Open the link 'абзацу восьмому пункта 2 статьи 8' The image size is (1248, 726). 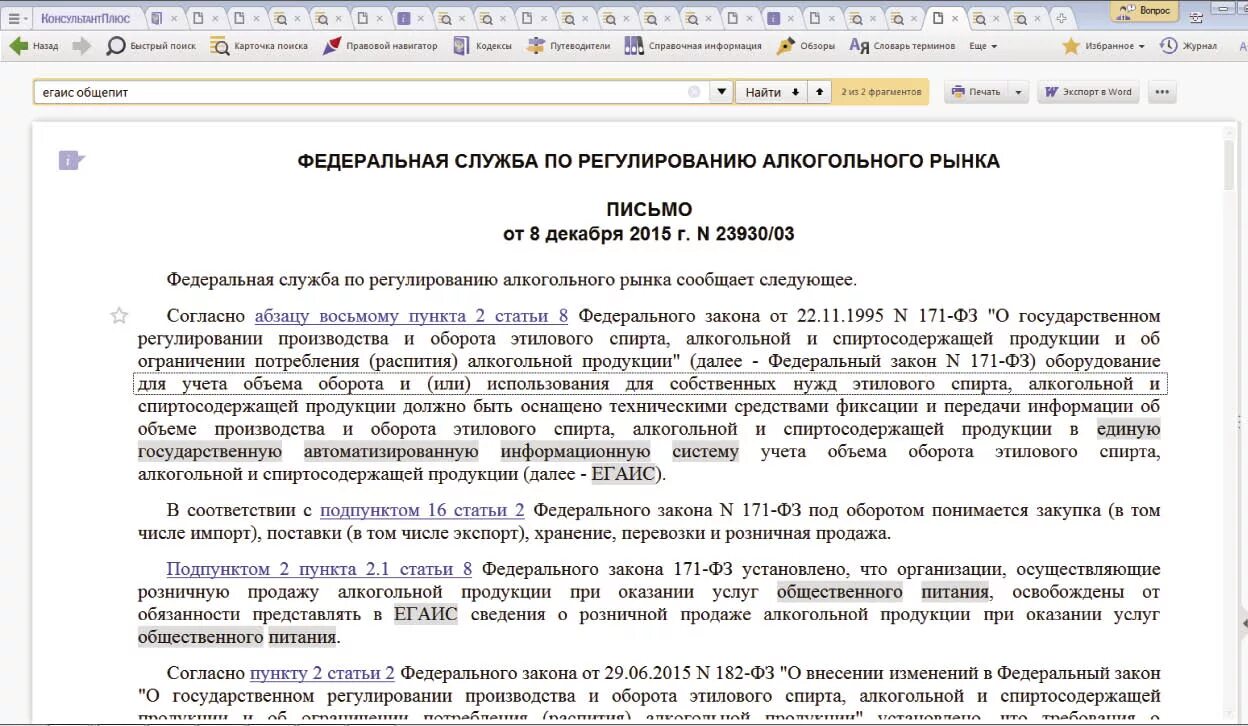pos(411,316)
